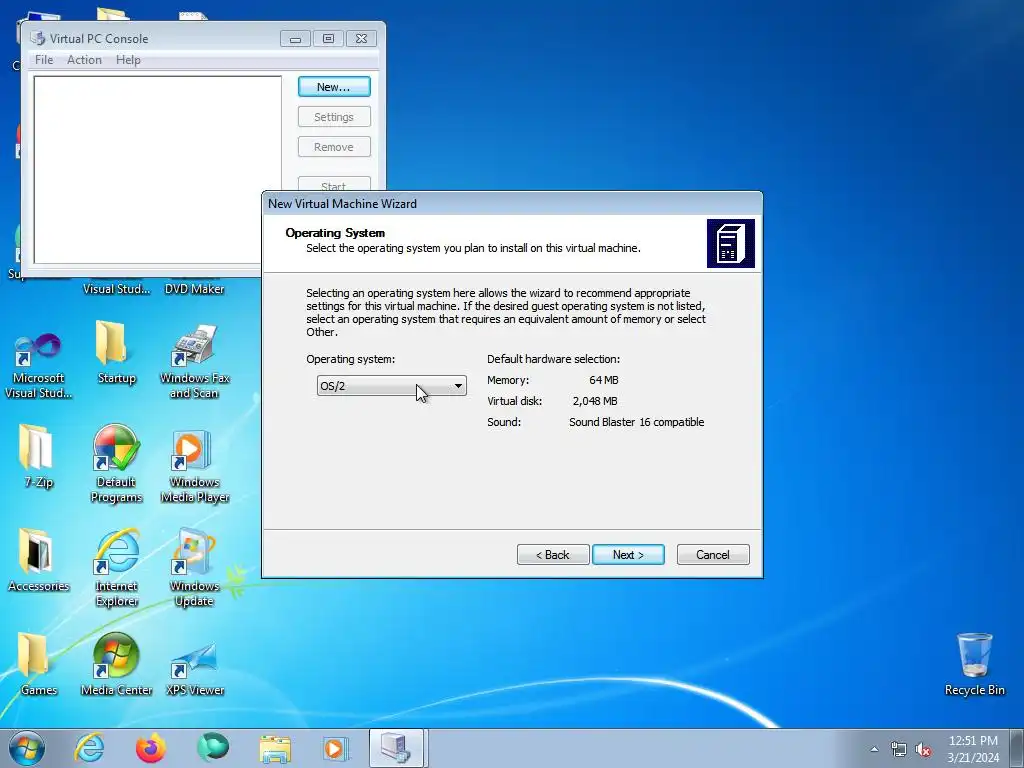The image size is (1024, 768).
Task: Click the Remove button in Virtual PC Console
Action: (x=334, y=147)
